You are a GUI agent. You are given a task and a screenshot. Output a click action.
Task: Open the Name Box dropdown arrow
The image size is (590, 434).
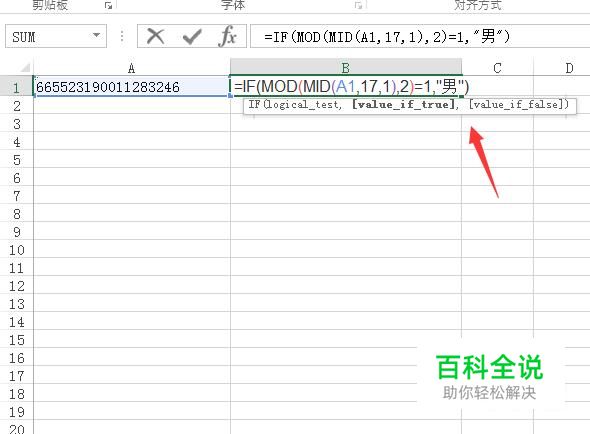pos(97,35)
